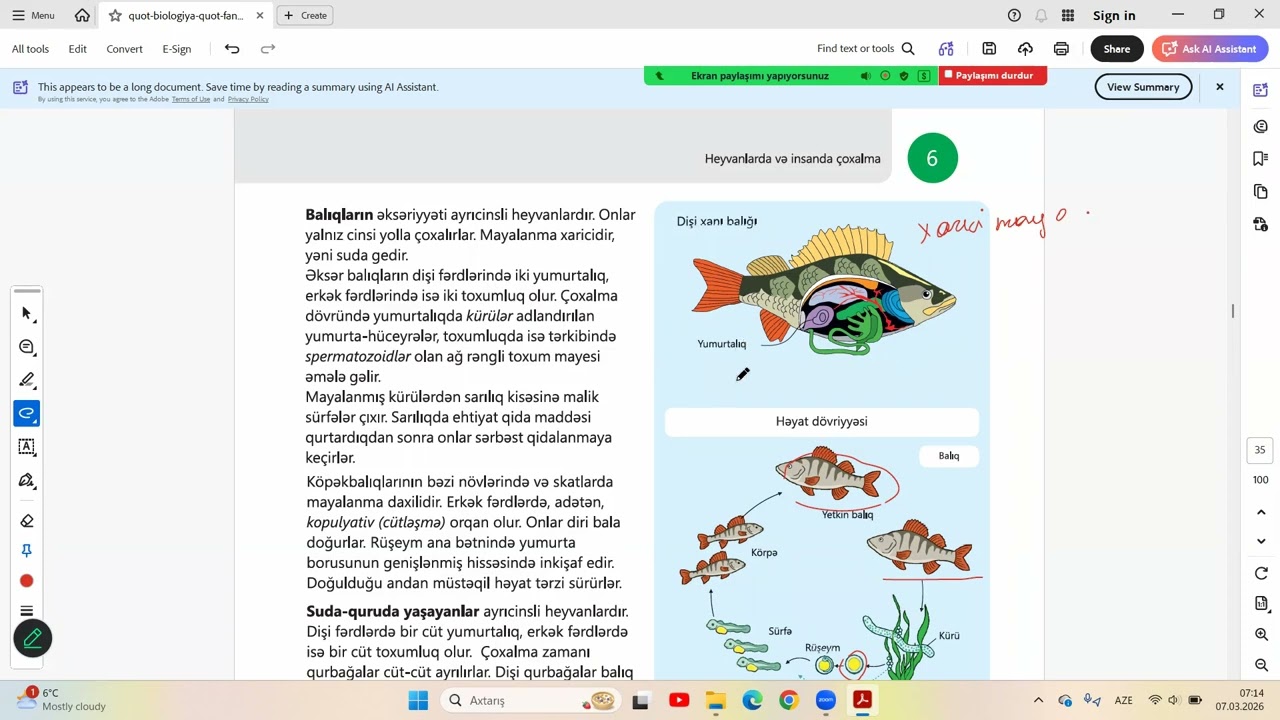Open Chrome from the taskbar
Image resolution: width=1280 pixels, height=720 pixels.
pos(789,700)
